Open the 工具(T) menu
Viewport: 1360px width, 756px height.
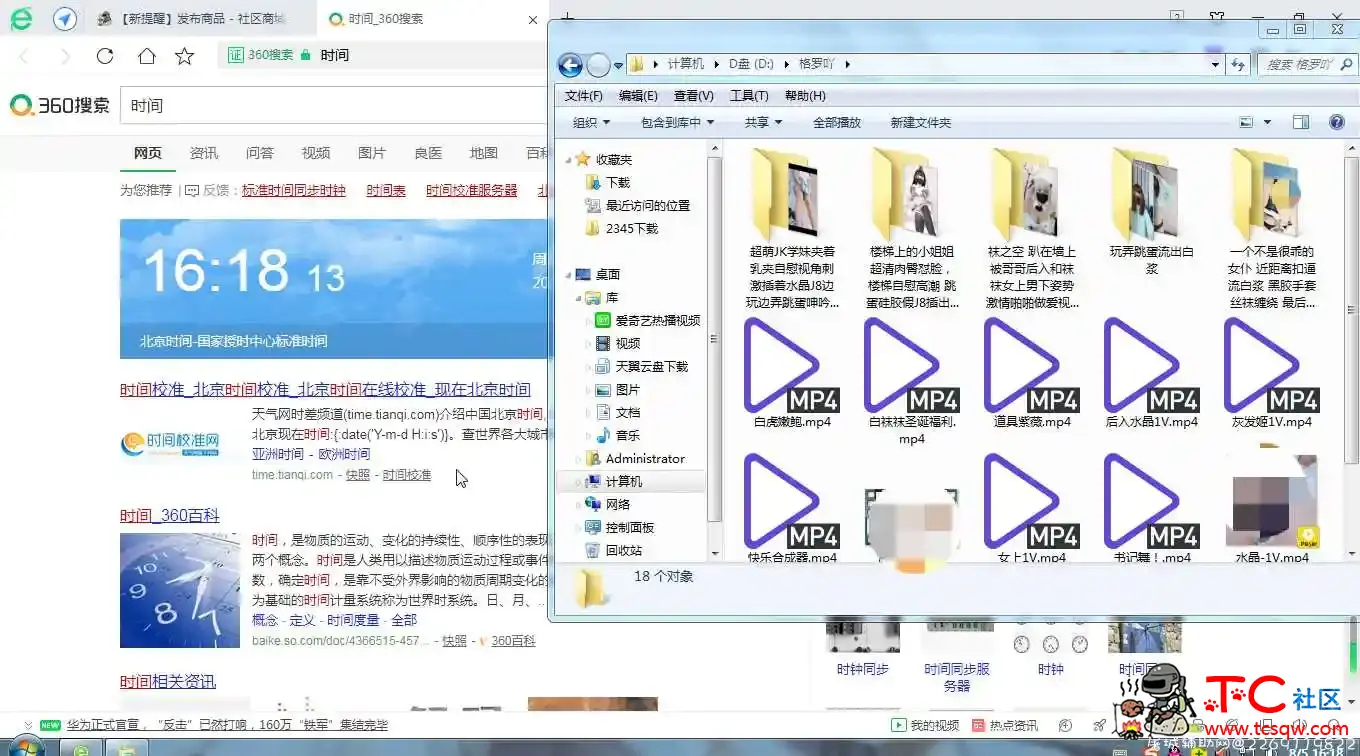749,96
